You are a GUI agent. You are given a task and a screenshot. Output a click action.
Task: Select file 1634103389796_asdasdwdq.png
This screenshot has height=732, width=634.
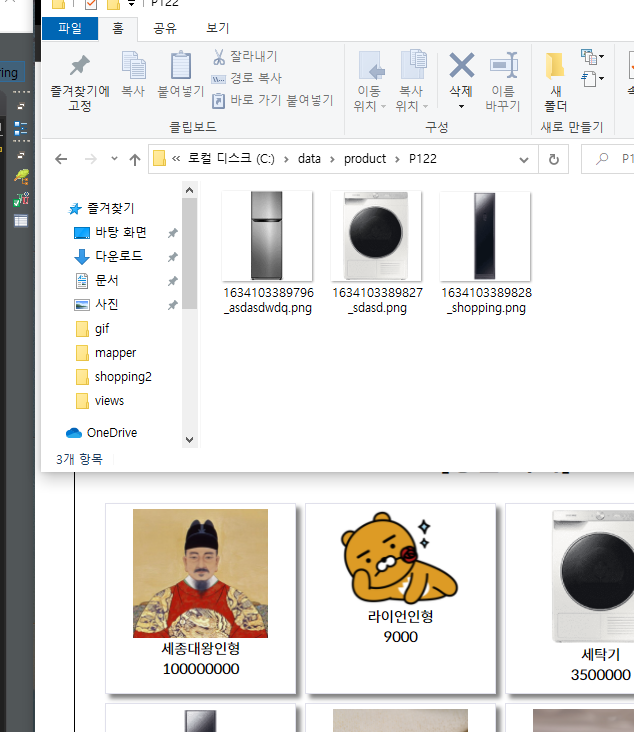[x=268, y=252]
